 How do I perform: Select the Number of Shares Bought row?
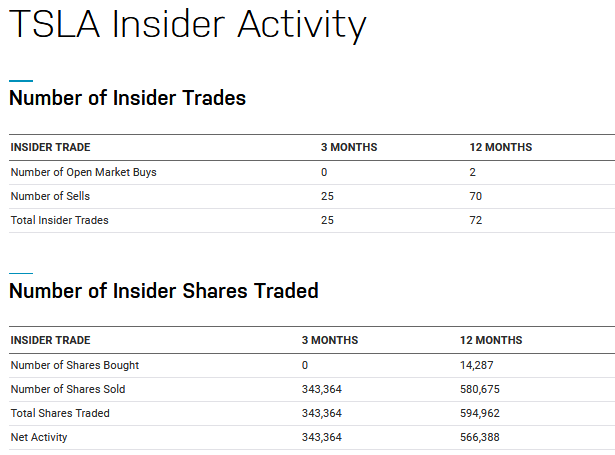tap(312, 365)
